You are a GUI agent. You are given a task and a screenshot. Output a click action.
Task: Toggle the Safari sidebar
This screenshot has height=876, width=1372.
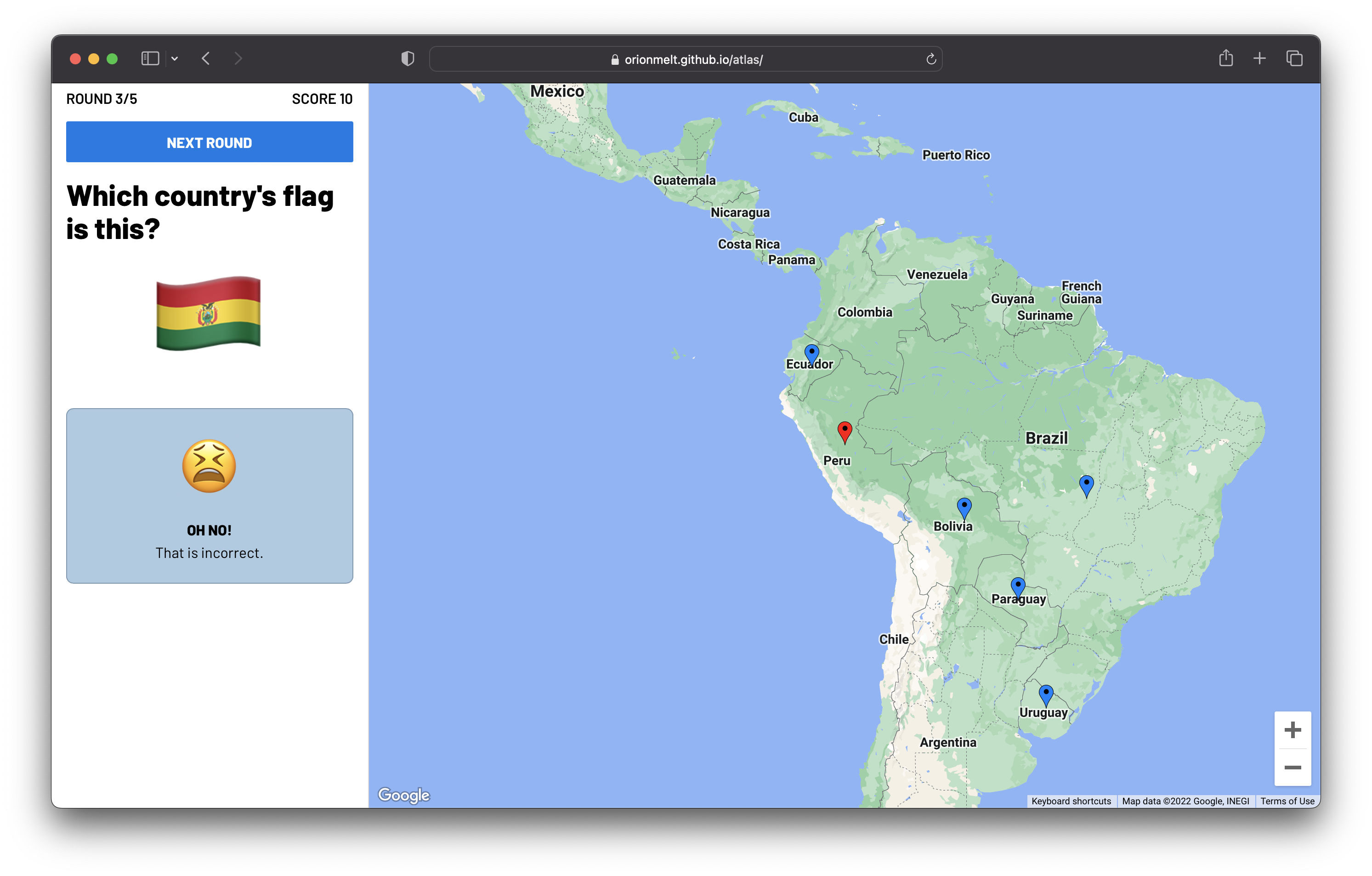pos(150,59)
